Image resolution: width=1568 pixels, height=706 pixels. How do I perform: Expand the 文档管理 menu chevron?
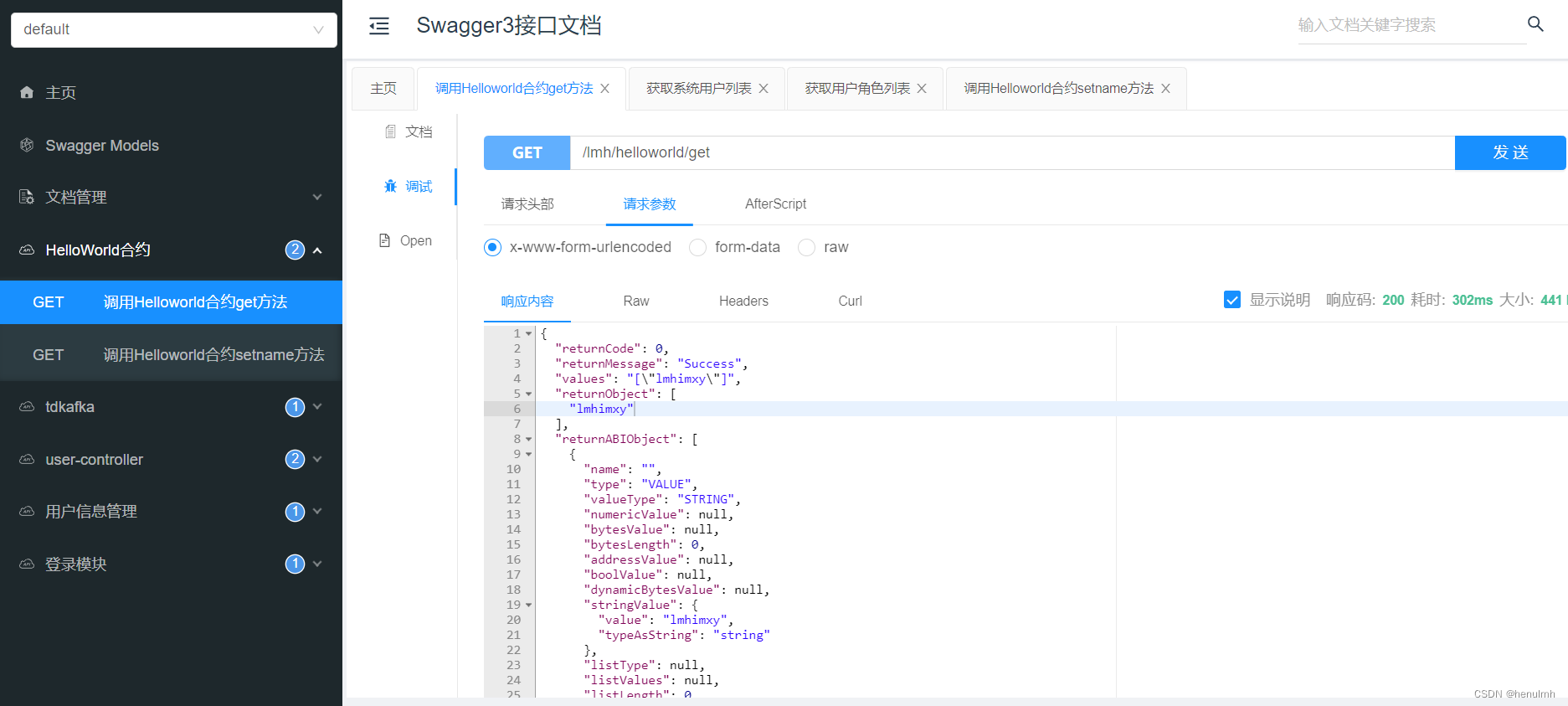pyautogui.click(x=317, y=197)
